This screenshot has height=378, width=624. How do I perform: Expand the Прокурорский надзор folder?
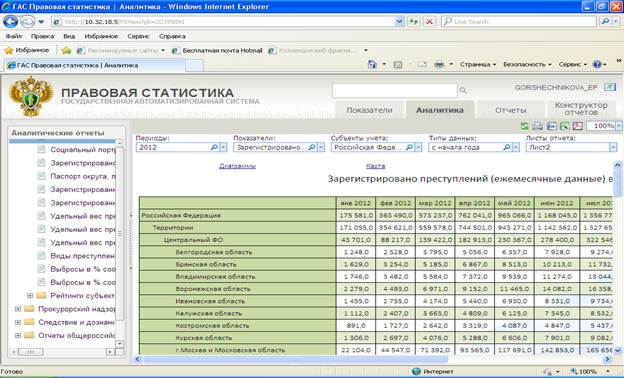click(18, 309)
